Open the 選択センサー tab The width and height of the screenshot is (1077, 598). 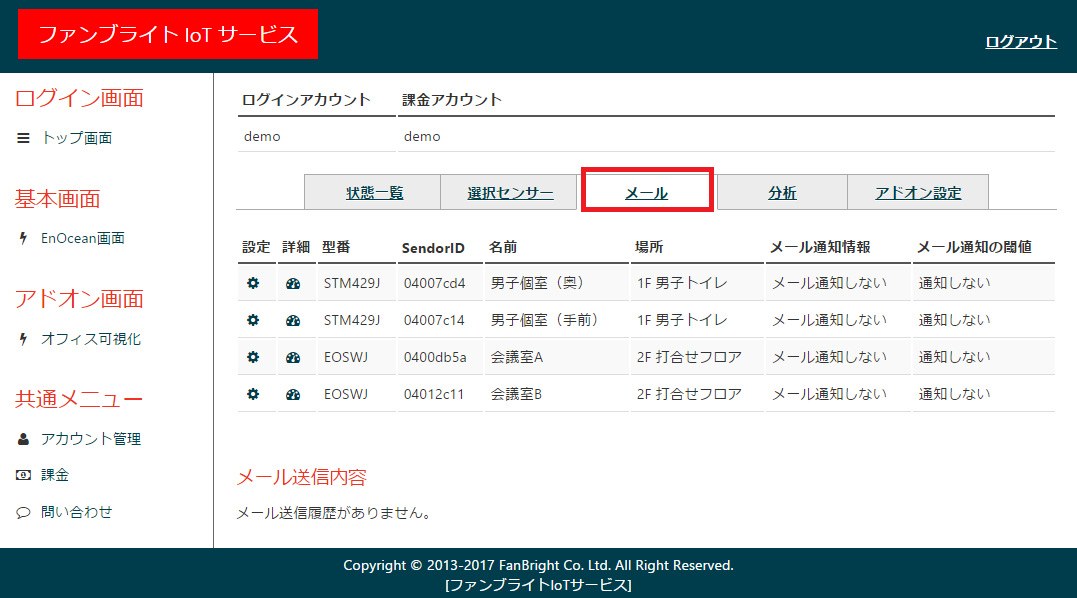(x=510, y=193)
